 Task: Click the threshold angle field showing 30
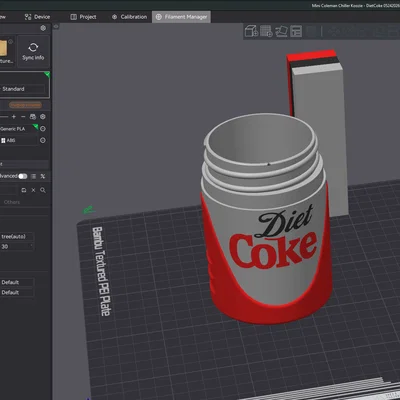(17, 247)
